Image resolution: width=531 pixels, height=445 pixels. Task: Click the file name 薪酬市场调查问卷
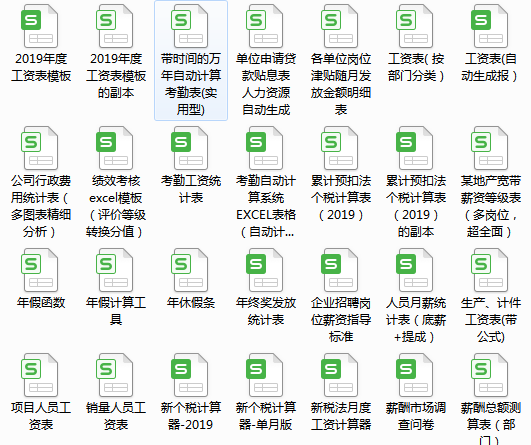tap(416, 416)
